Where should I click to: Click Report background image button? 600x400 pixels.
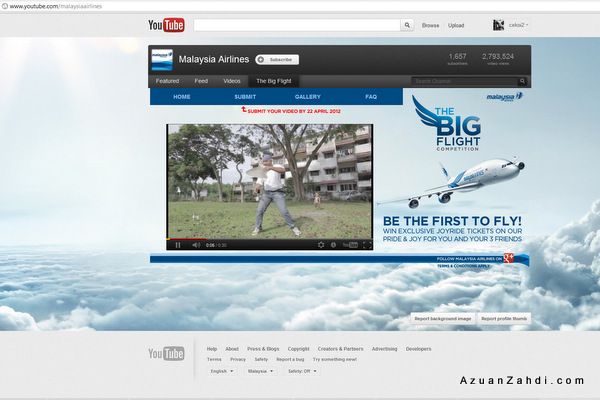pos(443,318)
